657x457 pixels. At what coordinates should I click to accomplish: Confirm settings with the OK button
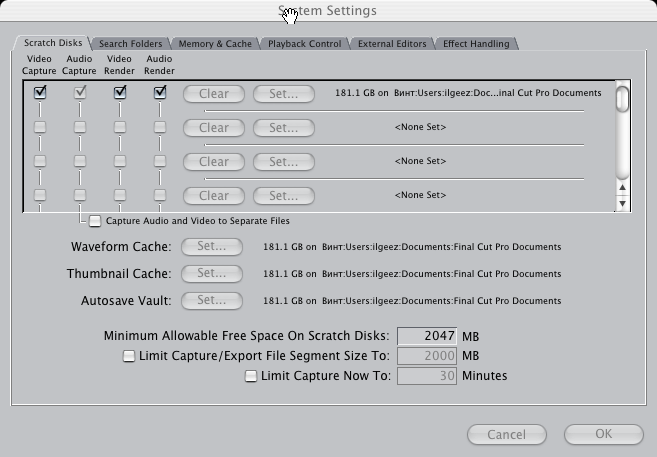(x=603, y=434)
